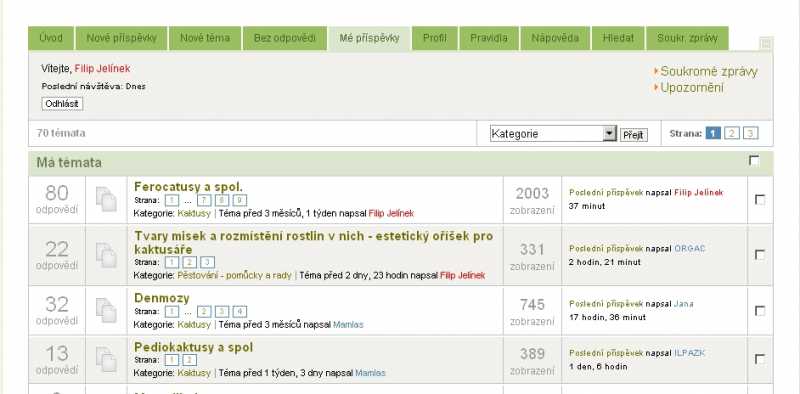Tick checkbox for Ferocatusy a spol. topic

click(760, 200)
